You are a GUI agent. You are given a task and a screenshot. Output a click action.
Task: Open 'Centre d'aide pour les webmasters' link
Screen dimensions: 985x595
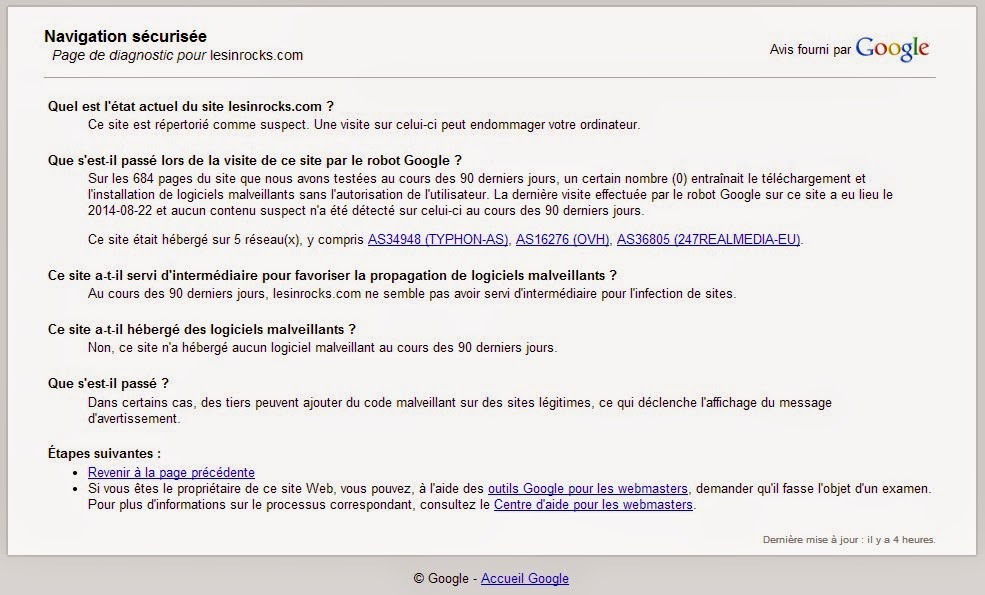[x=593, y=505]
